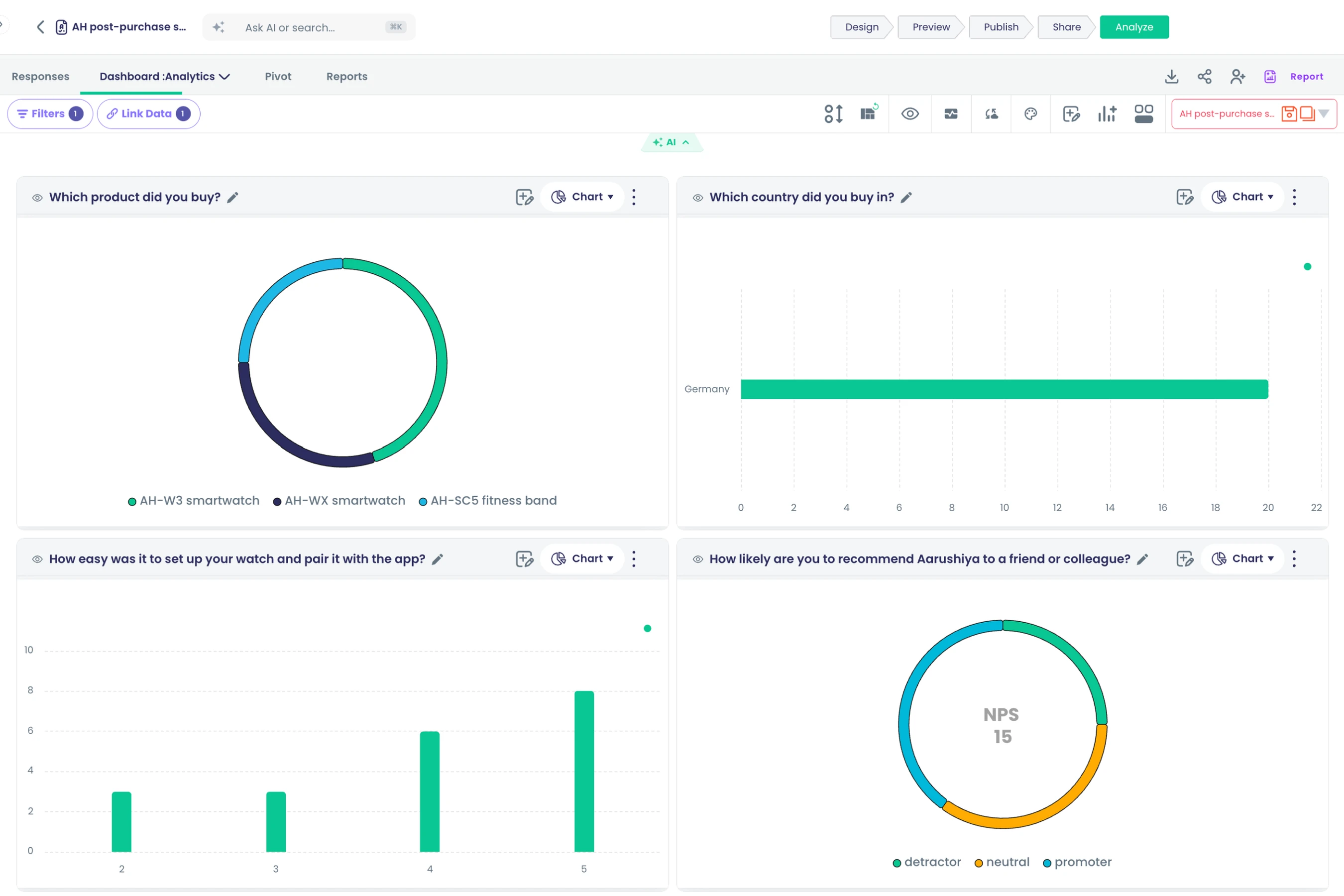Click add note icon on product chart card
1344x896 pixels.
point(525,197)
